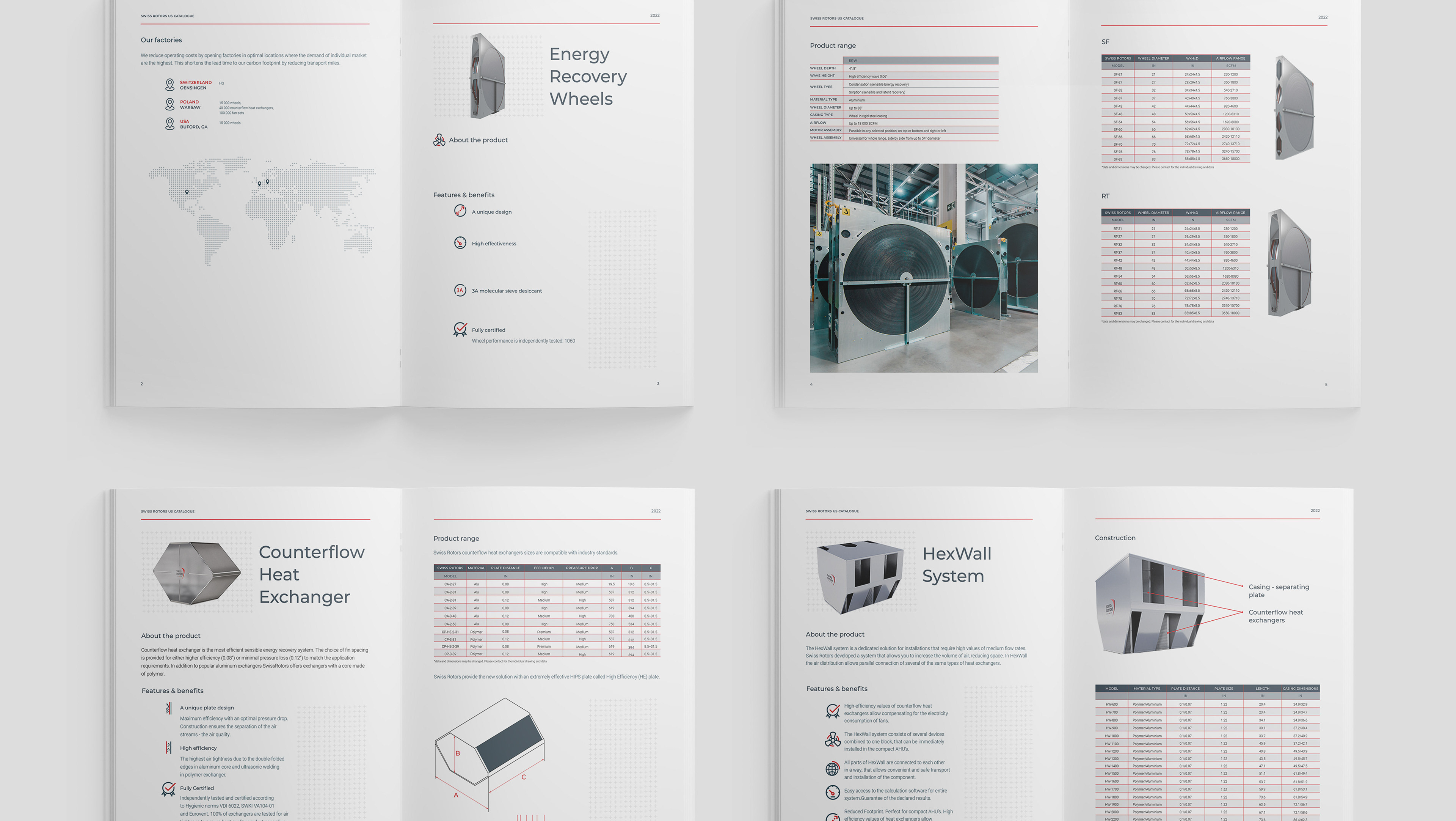Click the gauge icon beside 'Easy access to the calculation software'
The height and width of the screenshot is (821, 1456).
pyautogui.click(x=833, y=793)
